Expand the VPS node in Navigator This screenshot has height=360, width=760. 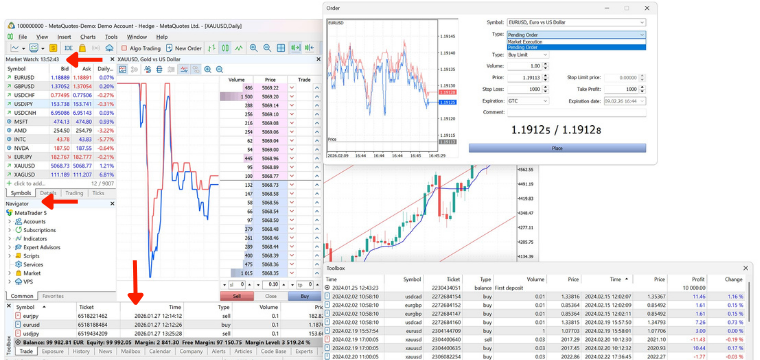(9, 282)
